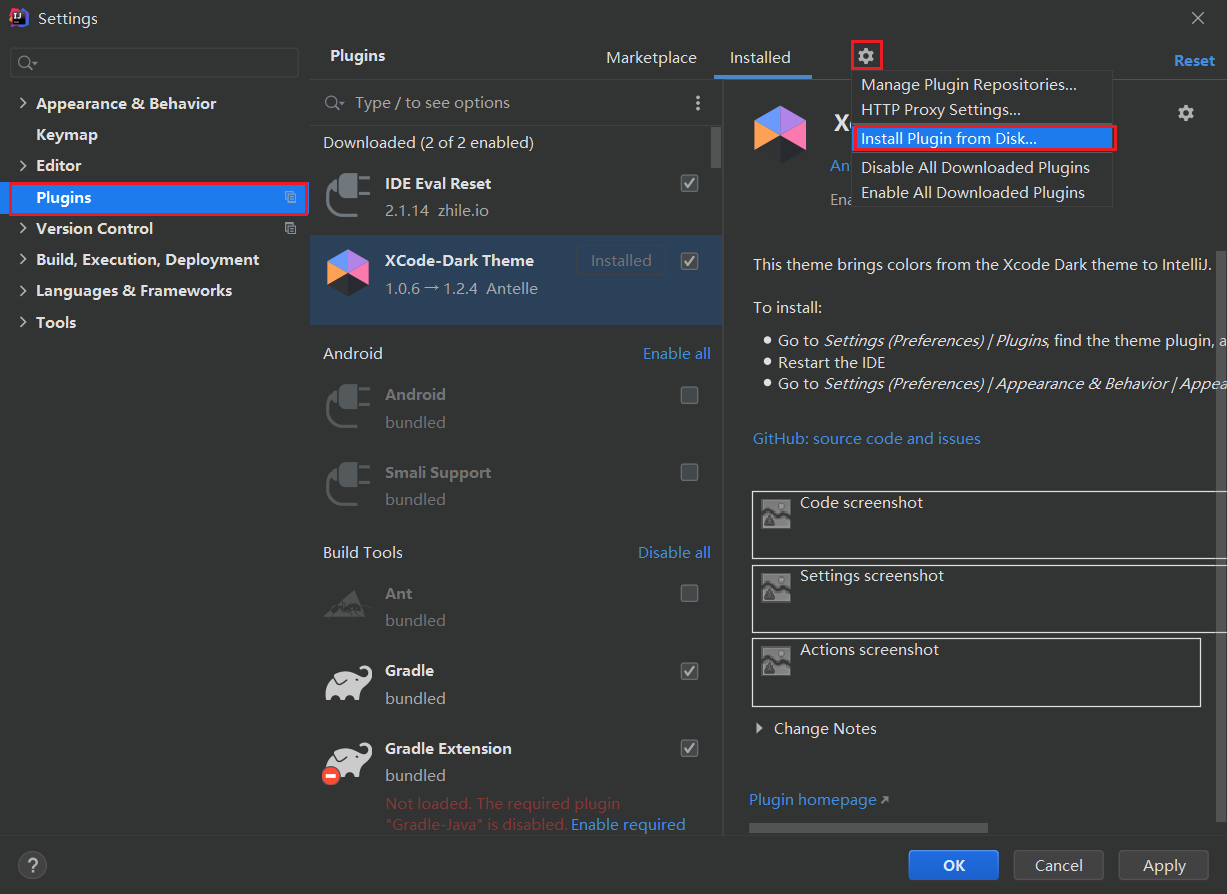The width and height of the screenshot is (1227, 894).
Task: Expand the Appearance & Behavior tree node
Action: click(x=23, y=104)
